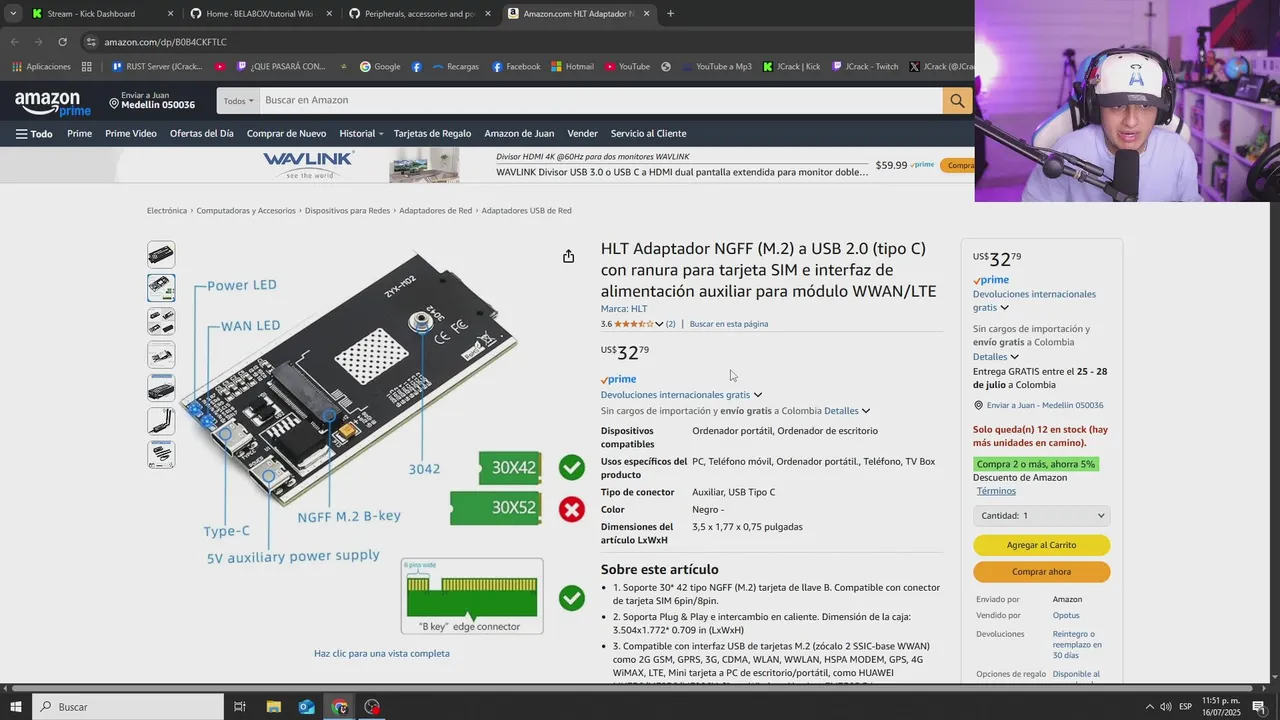
Task: Open Task View on the taskbar
Action: point(240,707)
